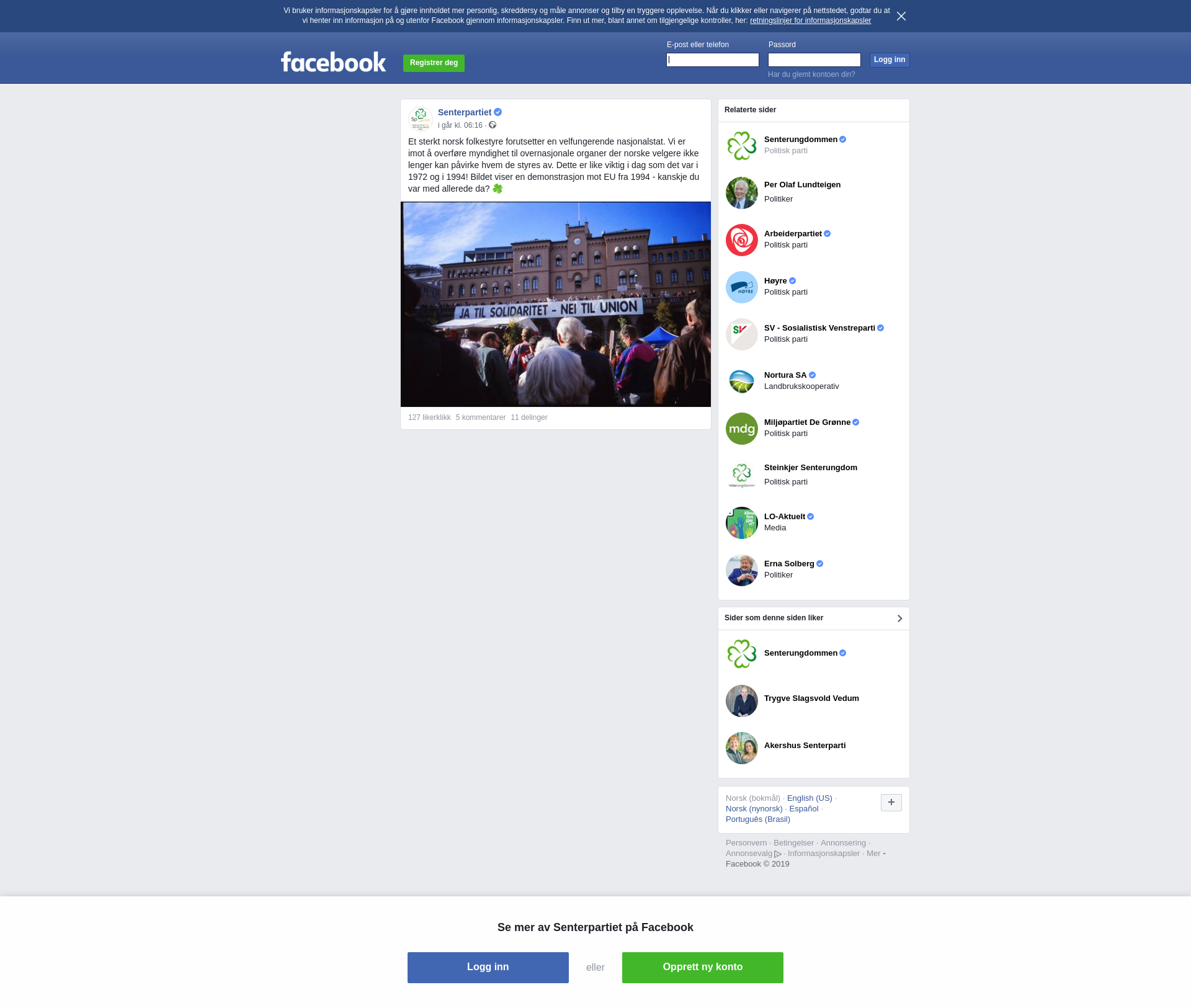Open the Informasjonskapsler footer link
This screenshot has width=1191, height=1008.
[824, 854]
